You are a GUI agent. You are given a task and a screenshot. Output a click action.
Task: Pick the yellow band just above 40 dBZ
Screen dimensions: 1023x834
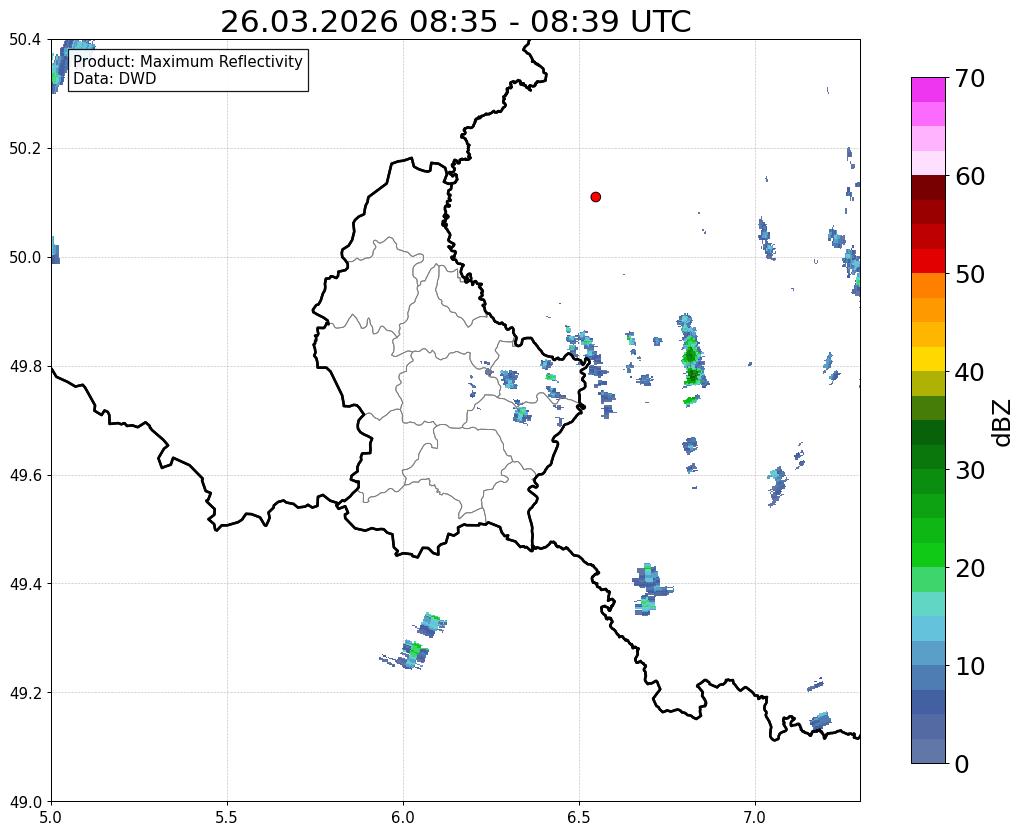click(x=928, y=359)
